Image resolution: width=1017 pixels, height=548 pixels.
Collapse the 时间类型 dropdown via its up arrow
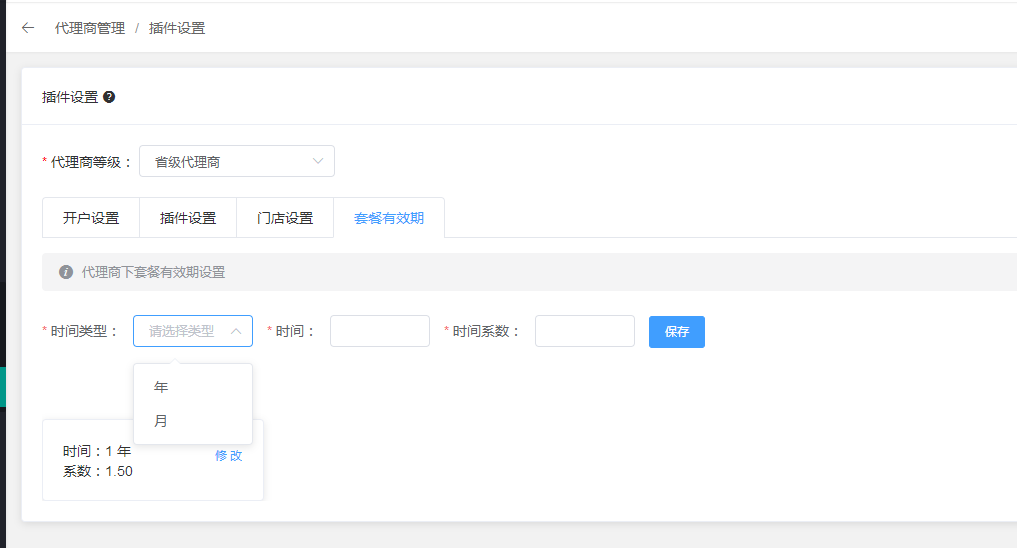point(236,331)
